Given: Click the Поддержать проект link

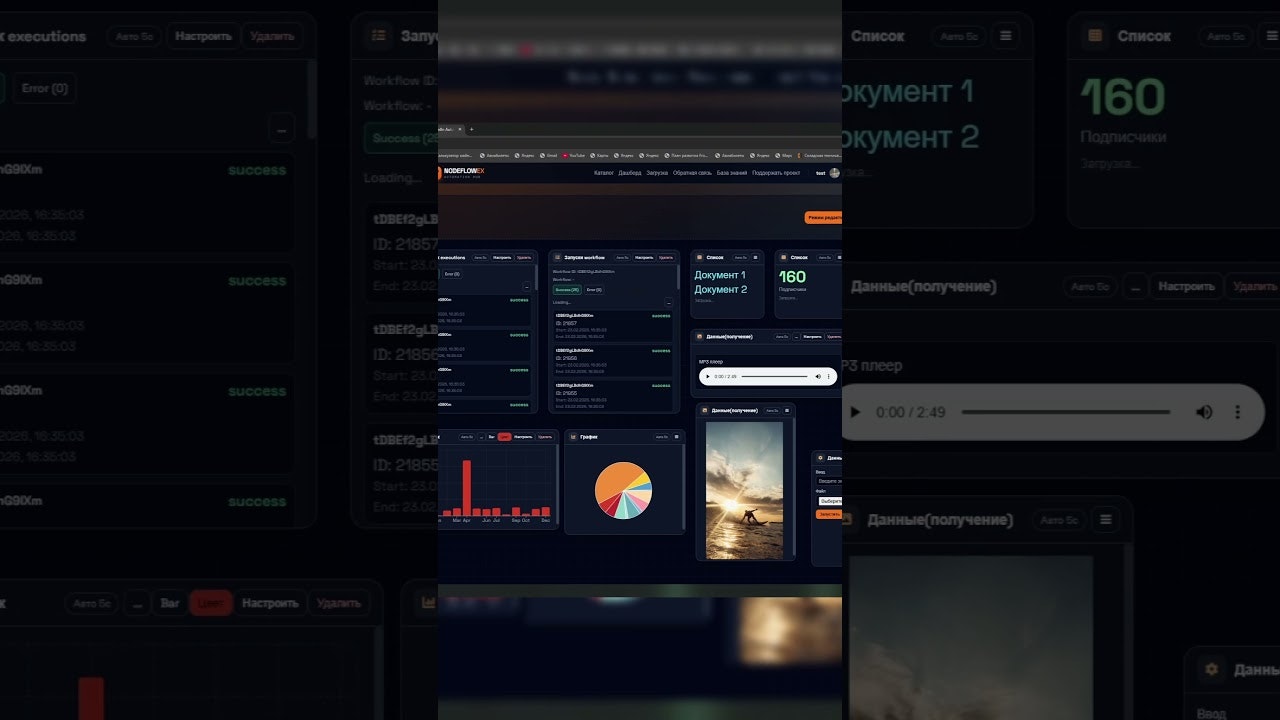Looking at the screenshot, I should [776, 173].
